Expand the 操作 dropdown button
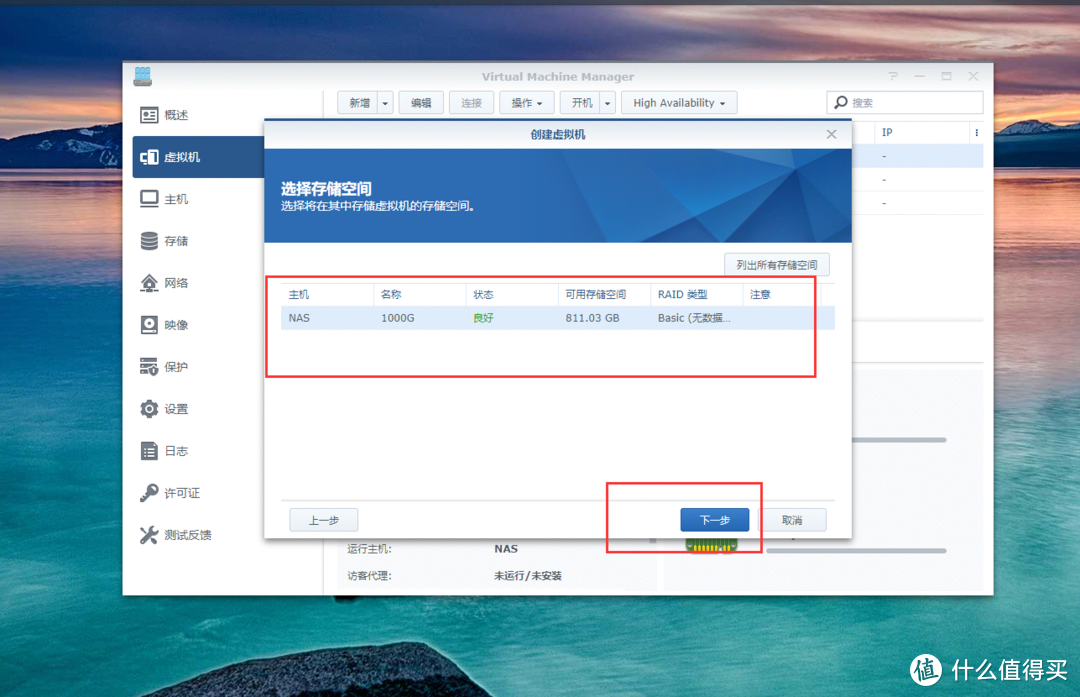 click(x=526, y=103)
